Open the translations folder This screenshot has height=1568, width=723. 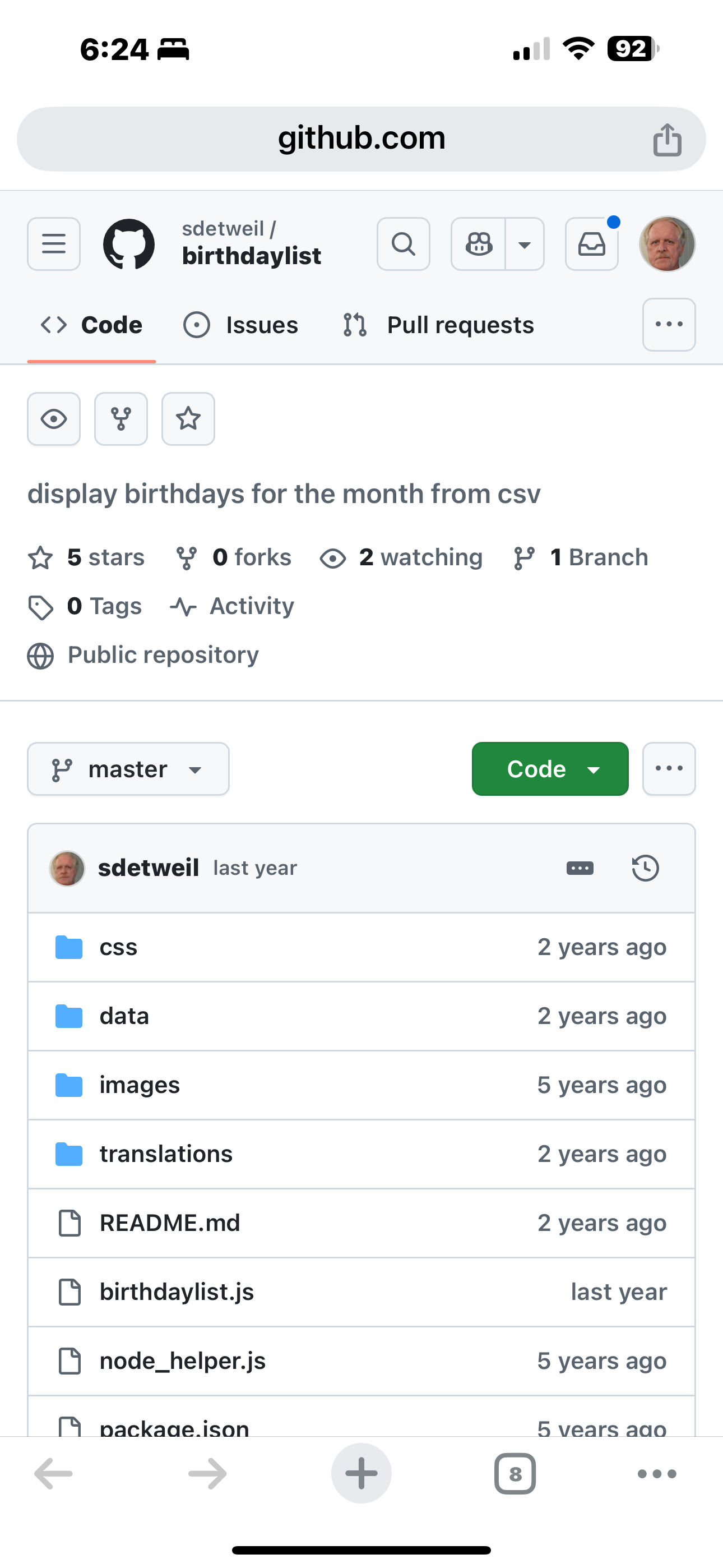(x=166, y=1154)
